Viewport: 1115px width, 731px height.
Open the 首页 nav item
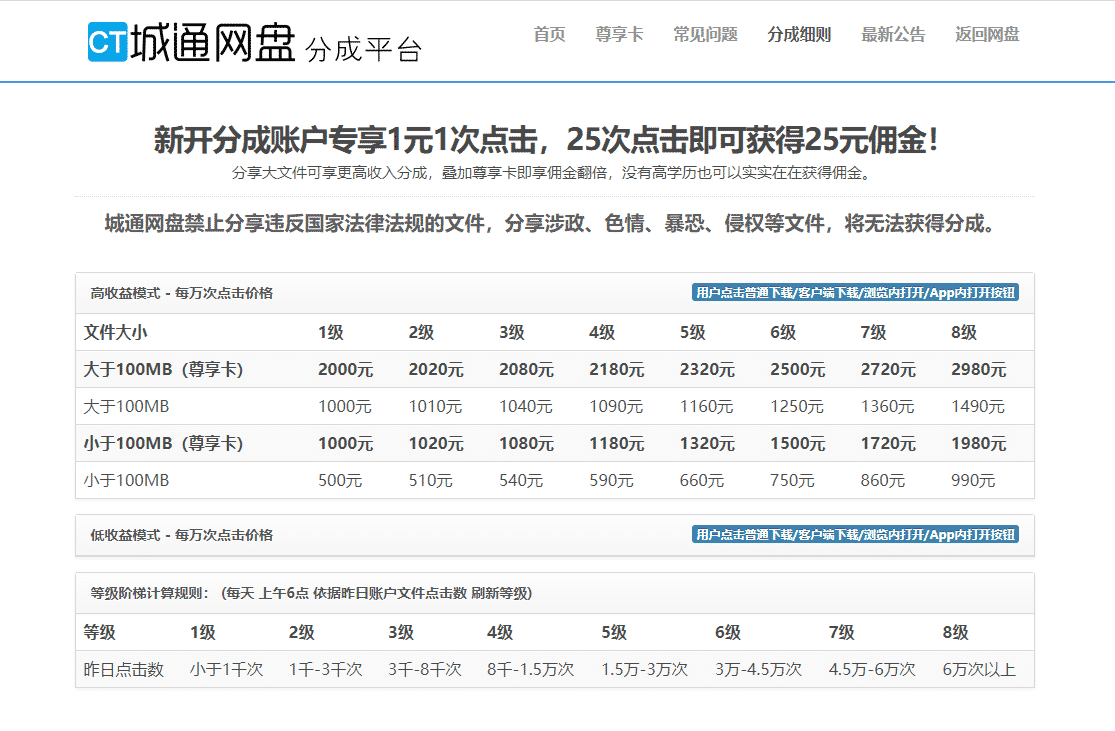point(550,34)
